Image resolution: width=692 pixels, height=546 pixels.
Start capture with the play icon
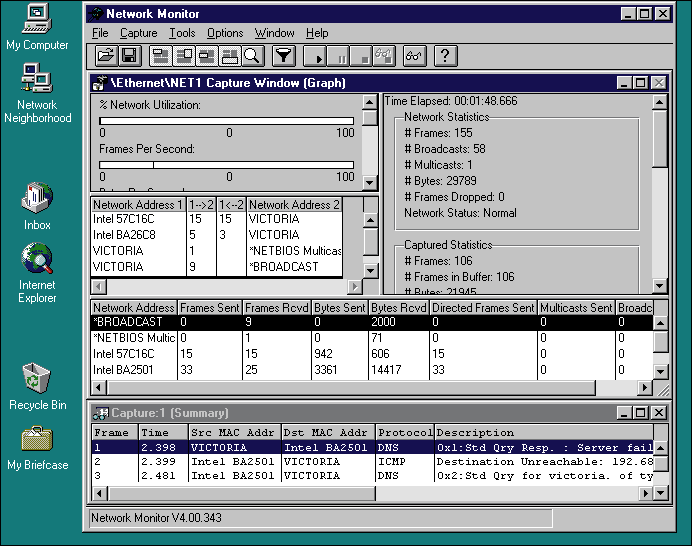coord(315,56)
